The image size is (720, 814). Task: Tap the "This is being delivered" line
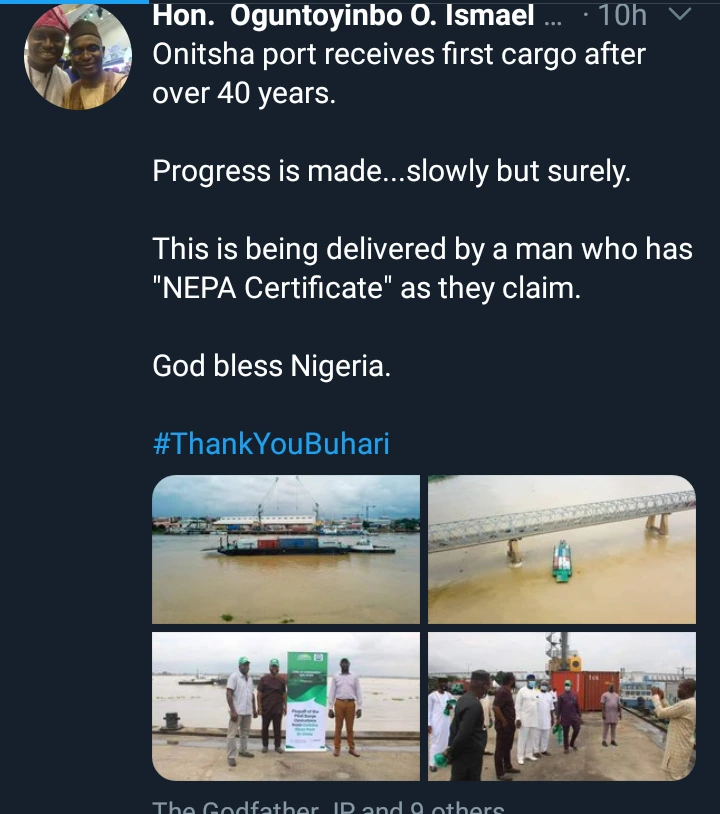tap(422, 249)
